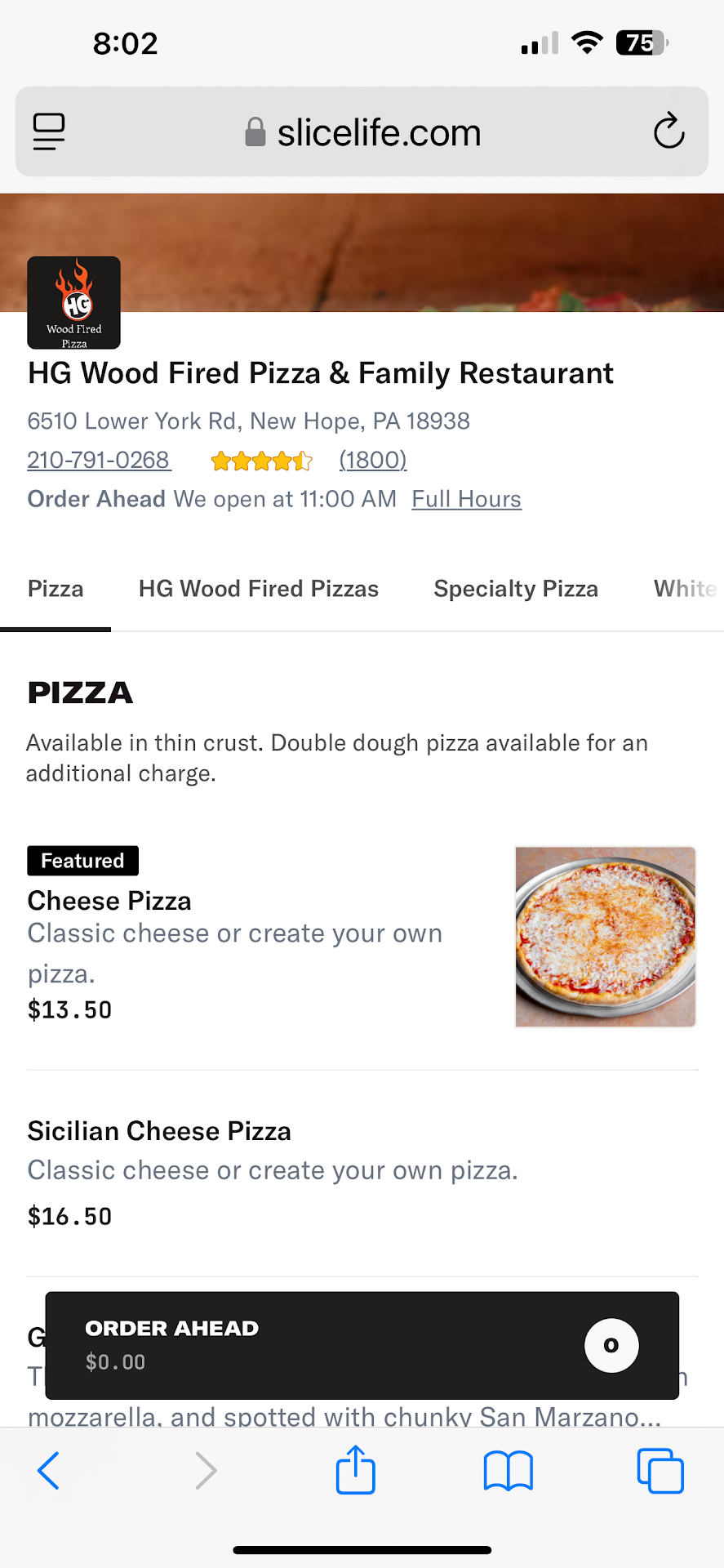Select the Pizza menu tab
This screenshot has height=1568, width=724.
(x=56, y=589)
